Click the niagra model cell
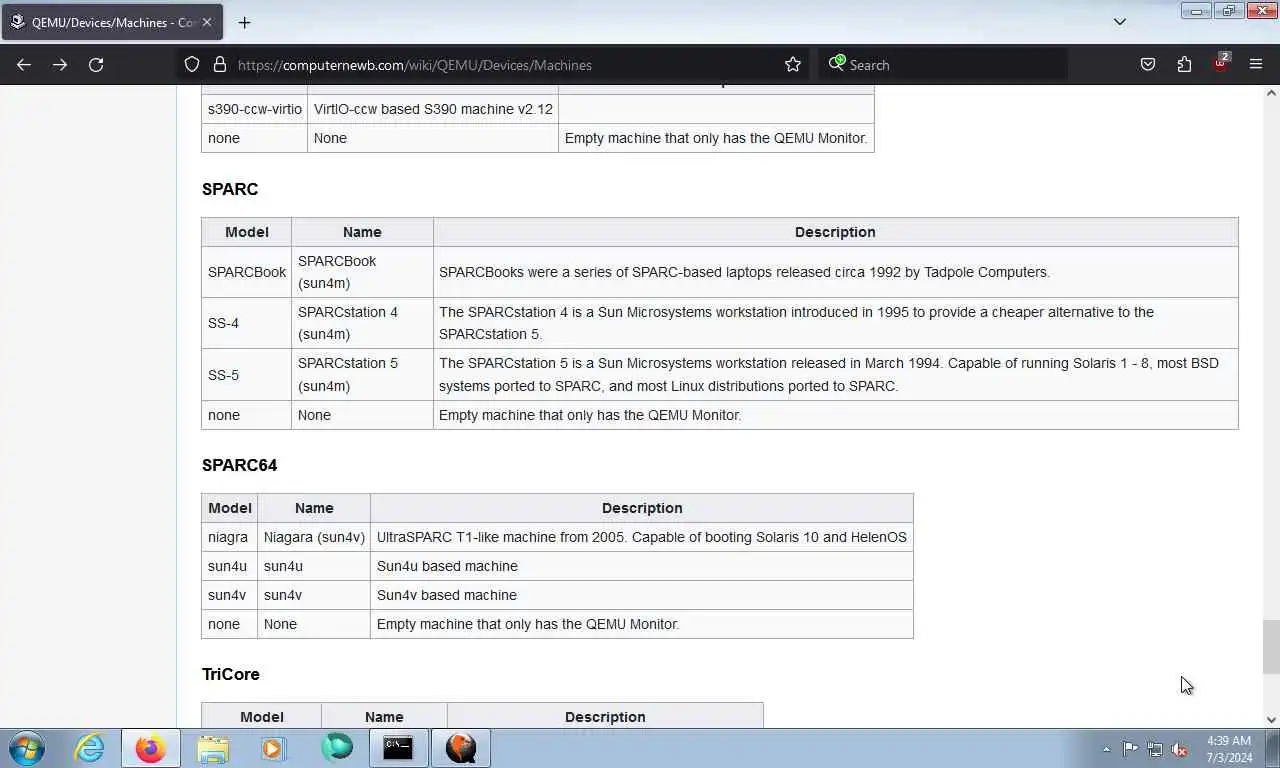The image size is (1280, 768). pos(229,537)
